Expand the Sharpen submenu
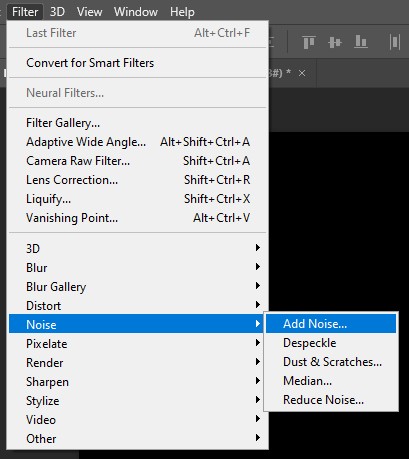The image size is (409, 459). (x=137, y=381)
